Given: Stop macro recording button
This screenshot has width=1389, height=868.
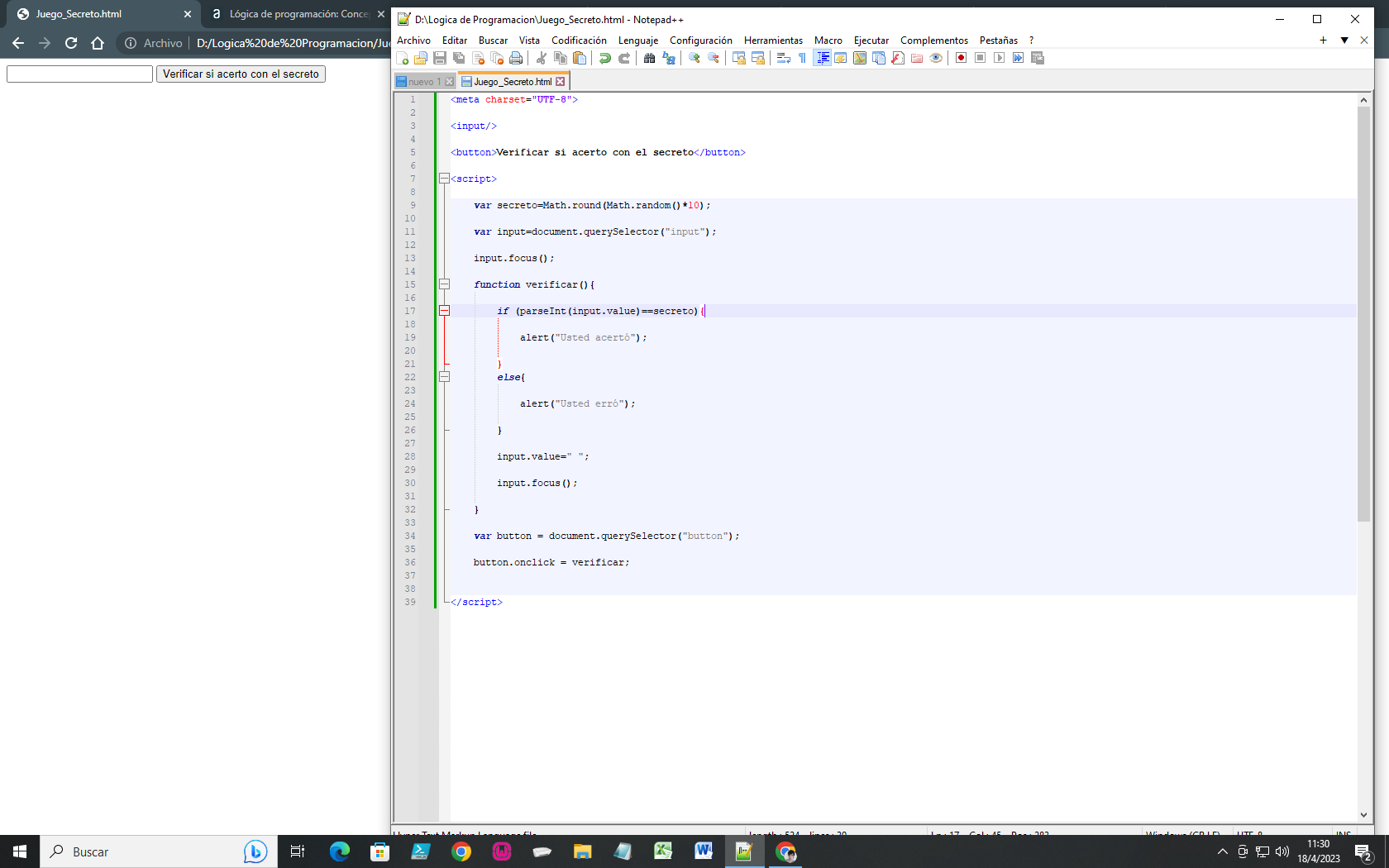Looking at the screenshot, I should 981,58.
